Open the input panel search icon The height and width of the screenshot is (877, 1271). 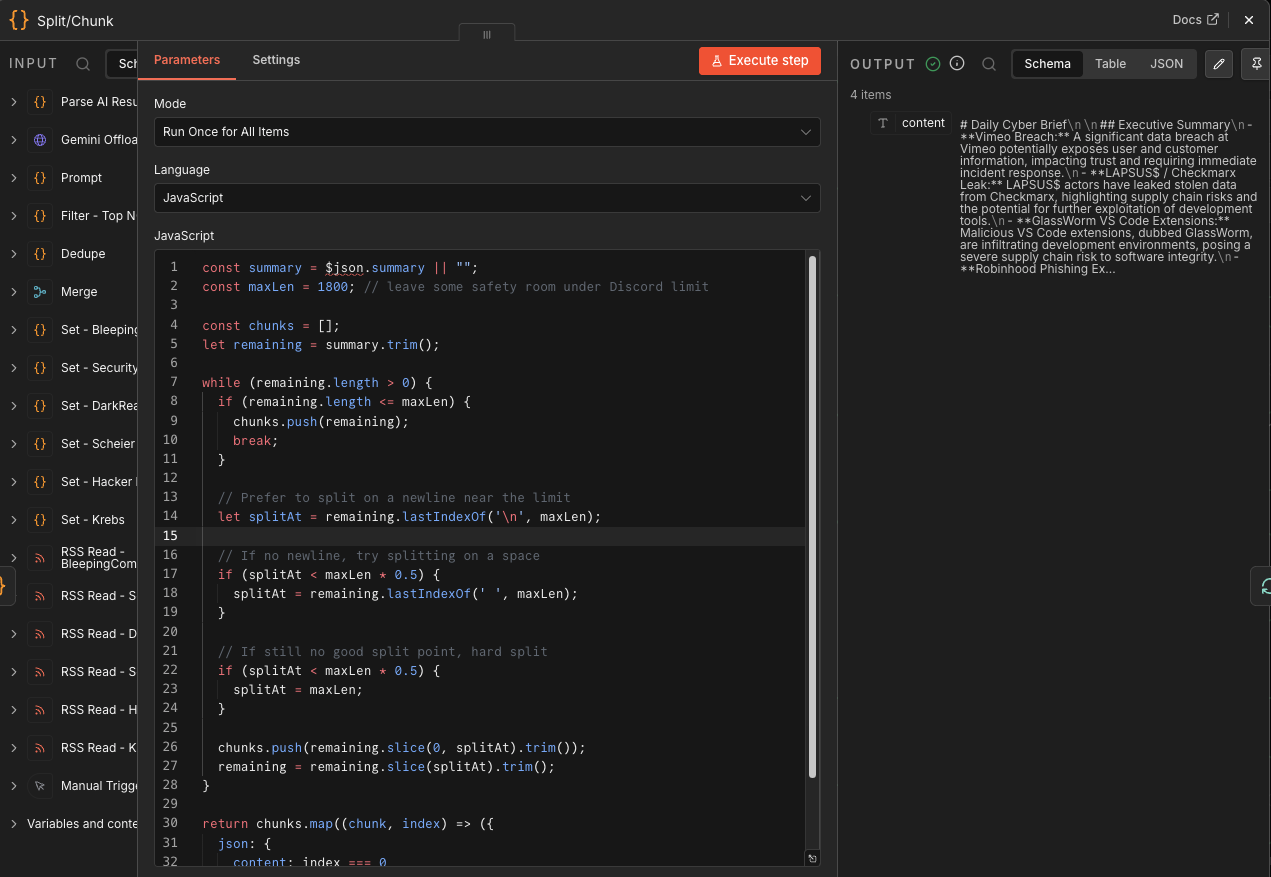pyautogui.click(x=83, y=64)
